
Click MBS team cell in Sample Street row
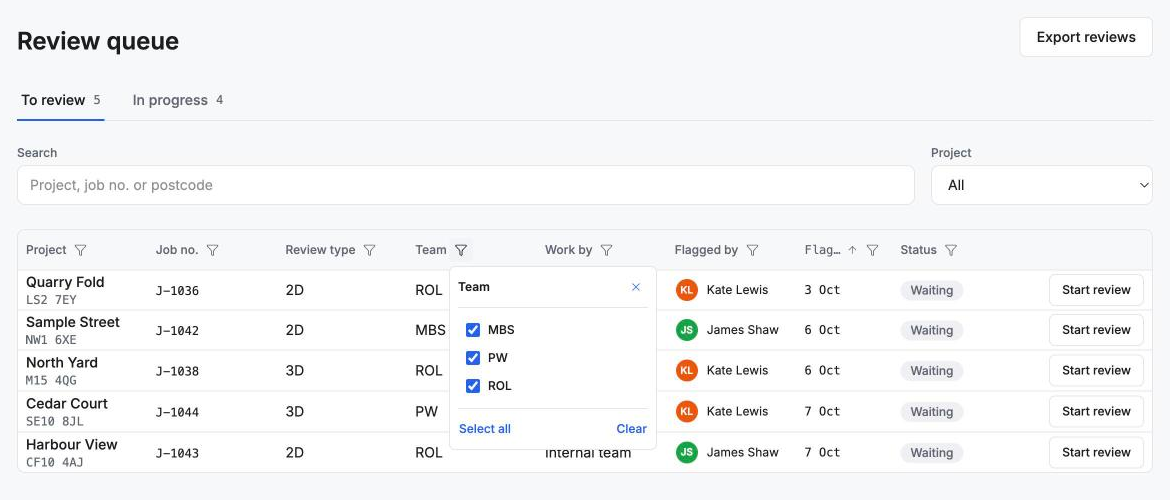[431, 330]
